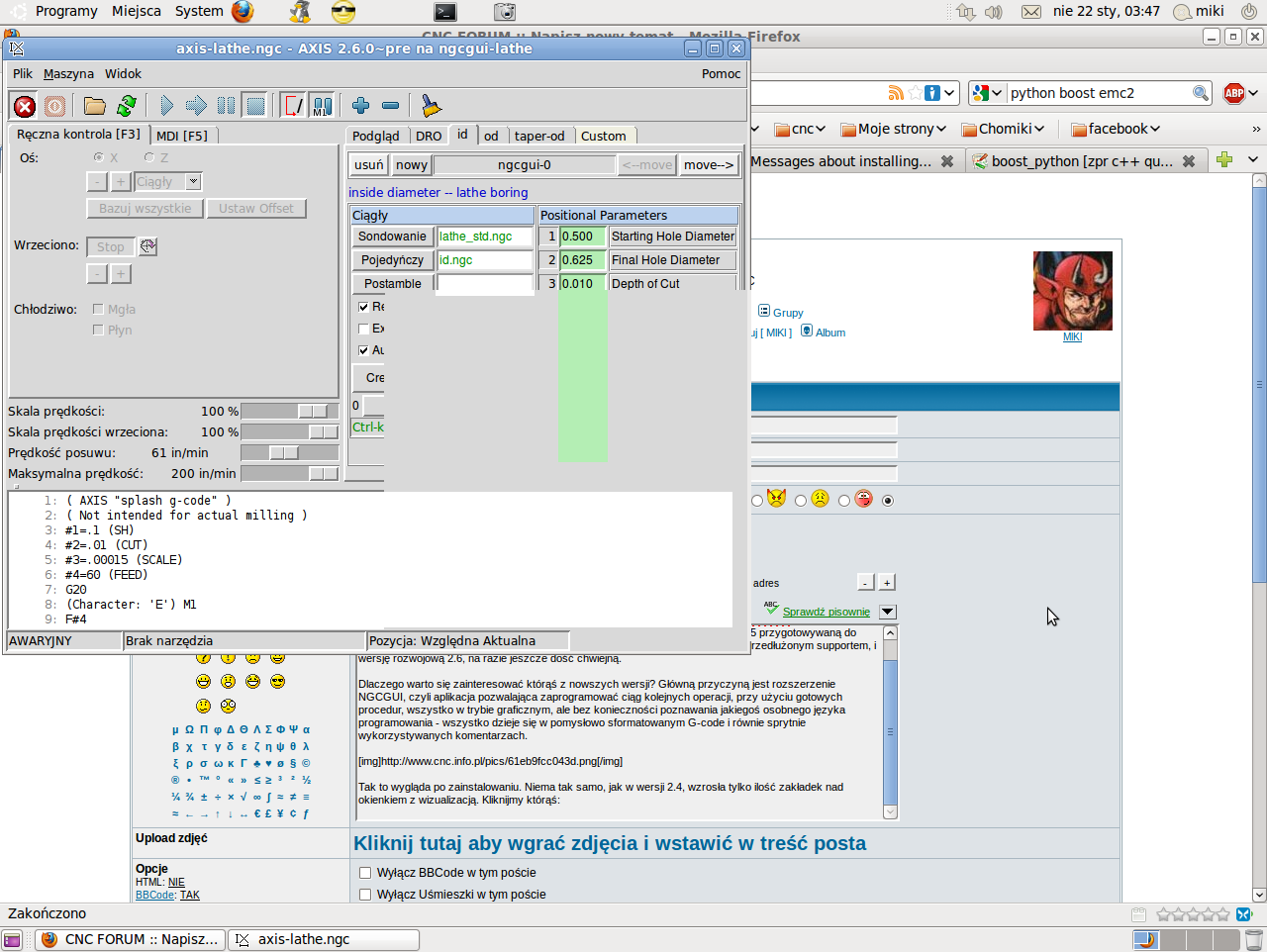
Task: Toggle the red Emergency Stop icon in AXIS
Action: point(25,106)
